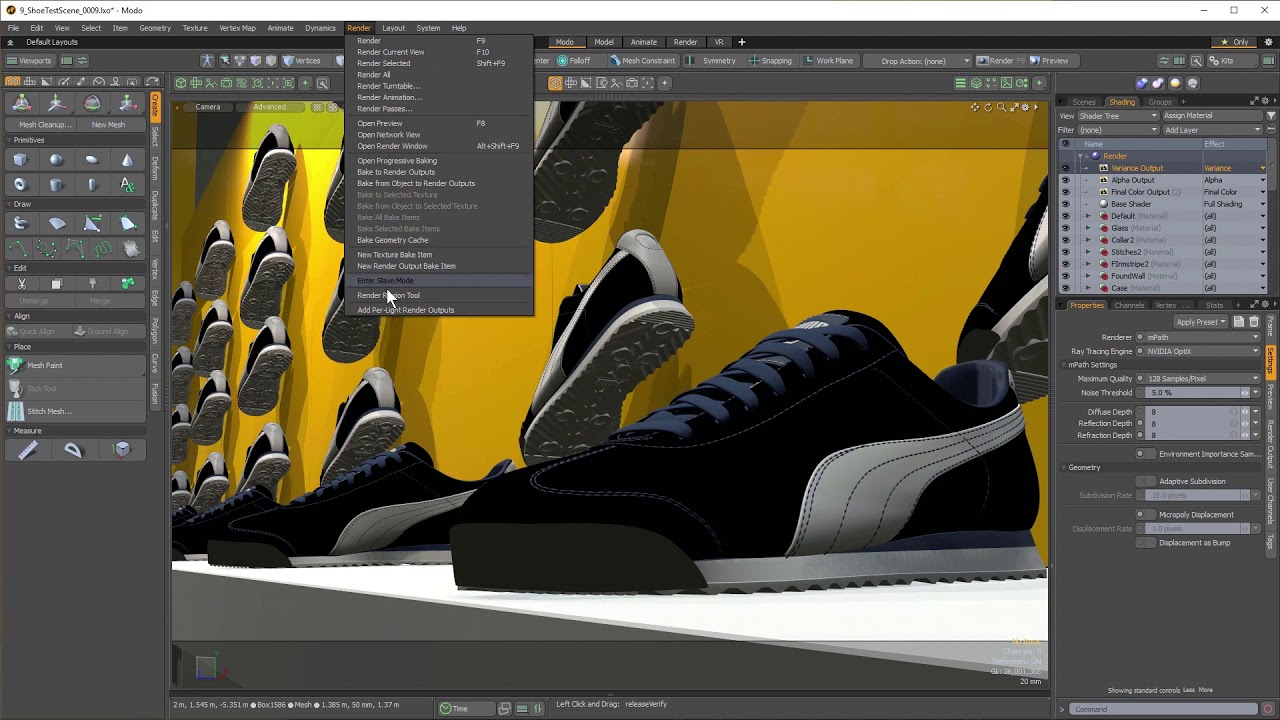Screen dimensions: 1280x720
Task: Open the Add Layer dropdown
Action: point(1212,130)
